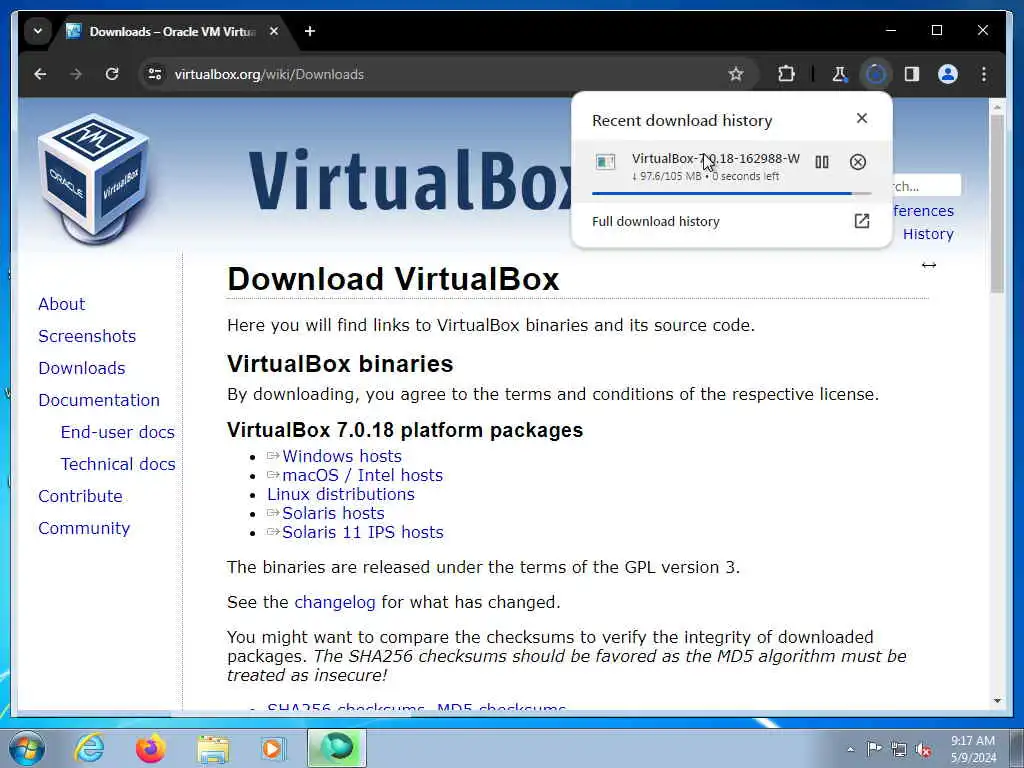
Task: Open the About sidebar link
Action: tap(61, 304)
